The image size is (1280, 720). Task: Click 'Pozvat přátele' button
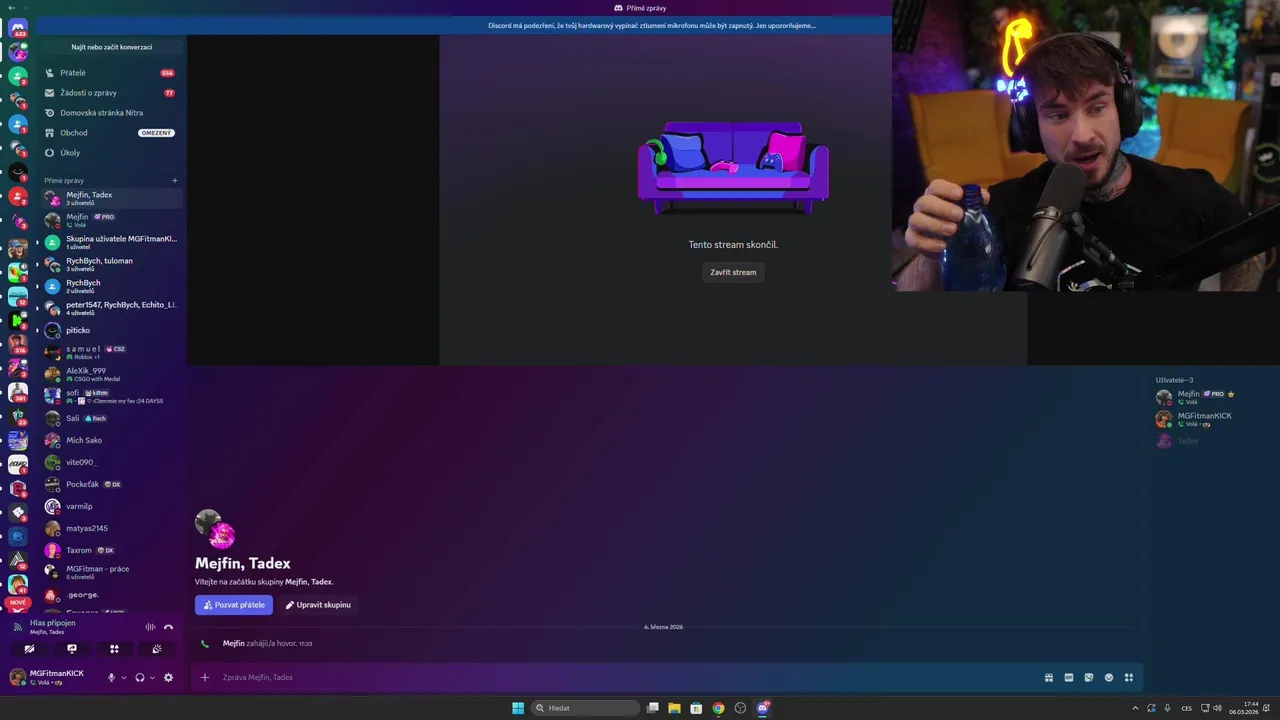tap(234, 605)
